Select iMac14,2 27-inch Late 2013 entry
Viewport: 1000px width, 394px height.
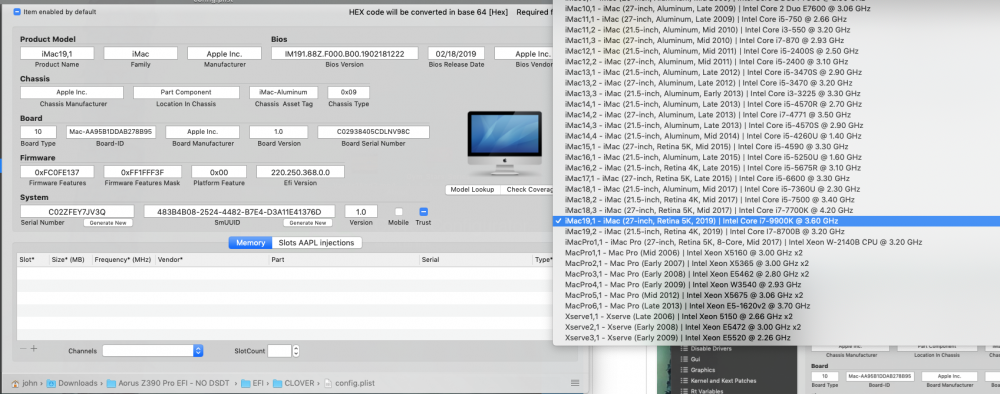776,115
